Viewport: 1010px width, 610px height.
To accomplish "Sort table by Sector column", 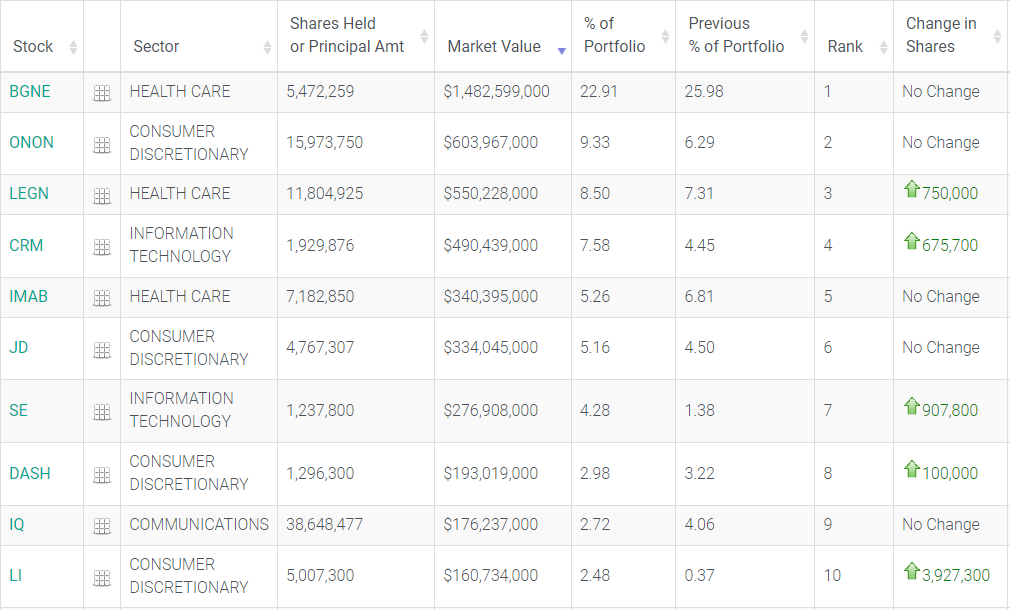I will (267, 47).
